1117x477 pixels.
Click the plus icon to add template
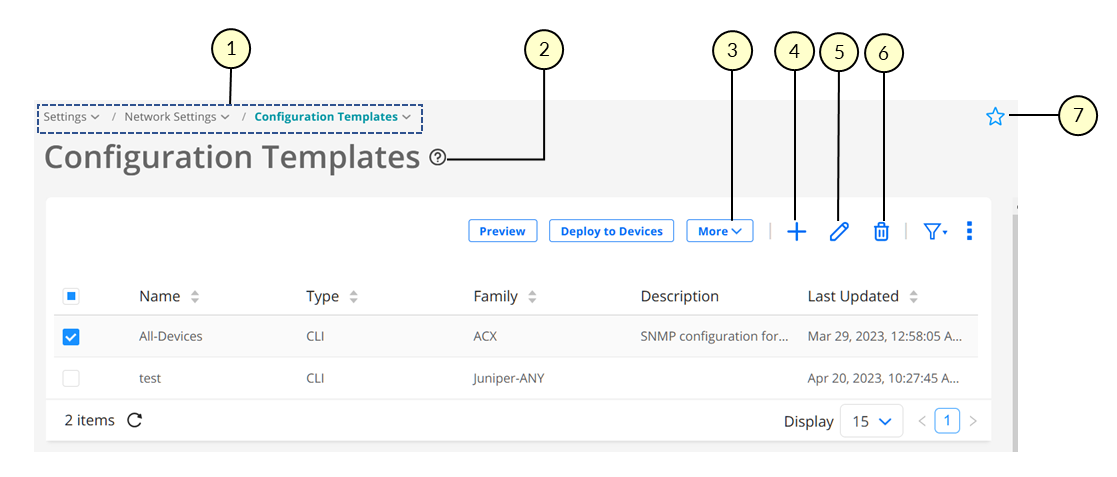796,232
